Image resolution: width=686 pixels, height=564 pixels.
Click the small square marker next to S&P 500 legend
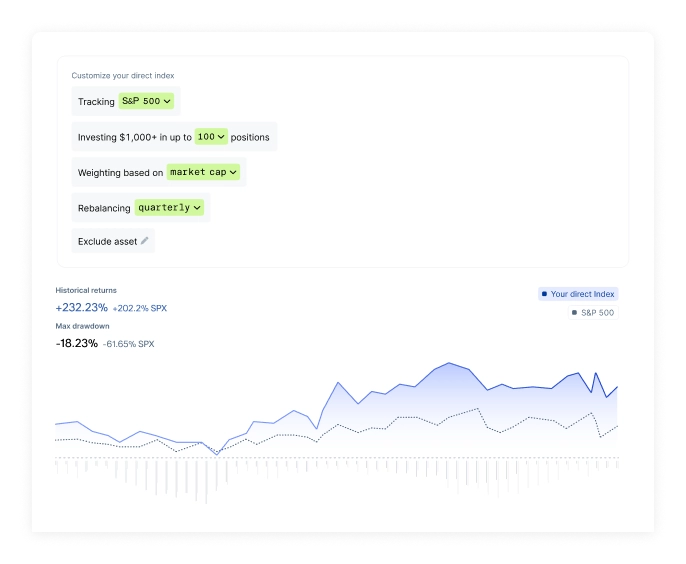point(574,313)
